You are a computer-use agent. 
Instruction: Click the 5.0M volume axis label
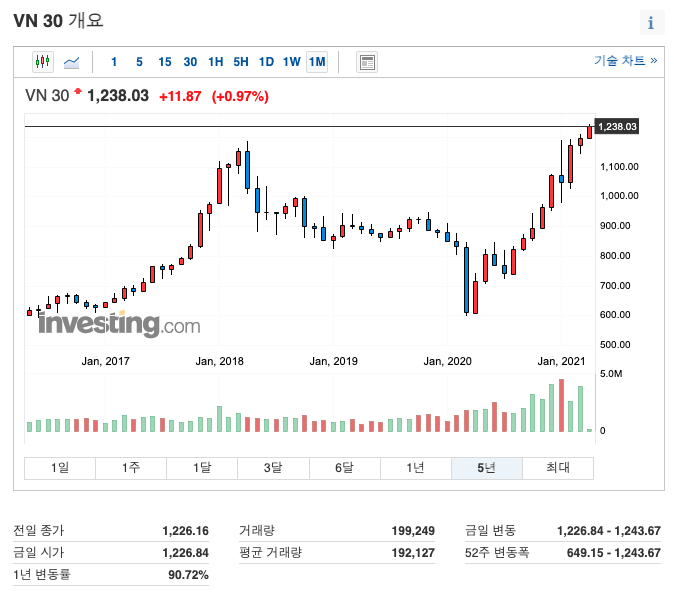611,374
